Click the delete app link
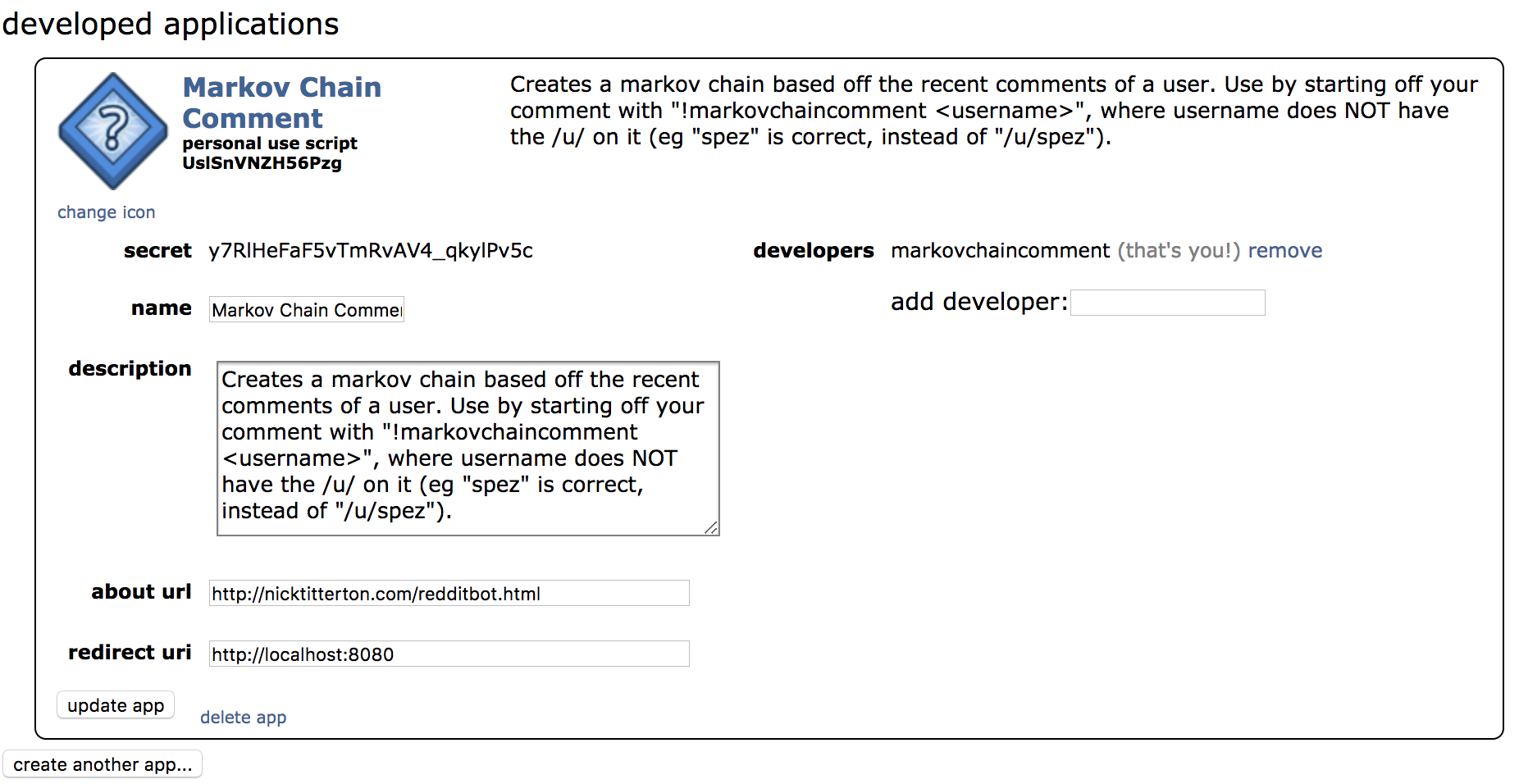This screenshot has height=784, width=1519. coord(243,718)
